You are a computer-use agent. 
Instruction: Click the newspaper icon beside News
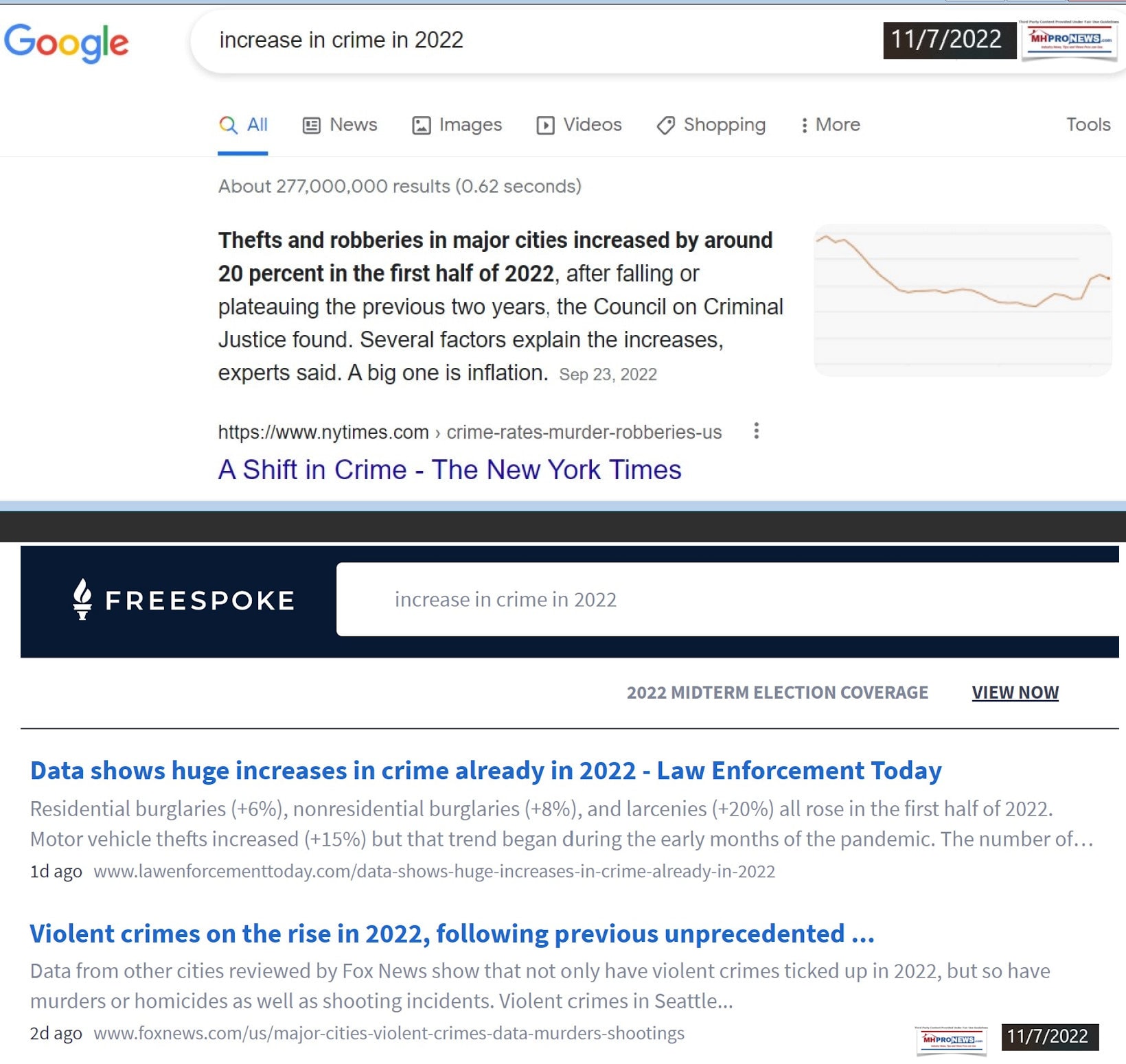[312, 125]
